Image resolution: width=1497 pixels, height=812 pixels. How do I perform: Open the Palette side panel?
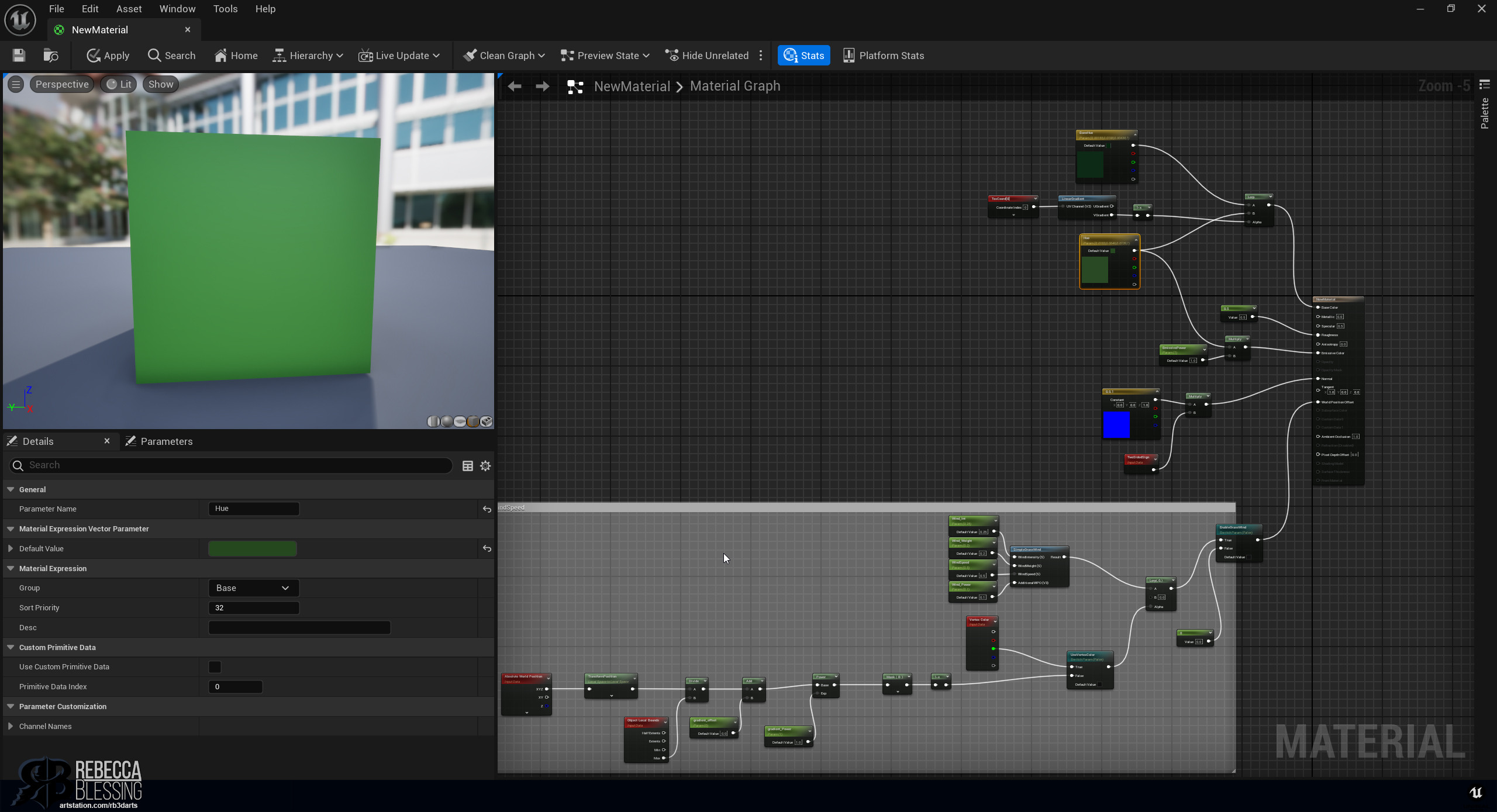pos(1484,106)
